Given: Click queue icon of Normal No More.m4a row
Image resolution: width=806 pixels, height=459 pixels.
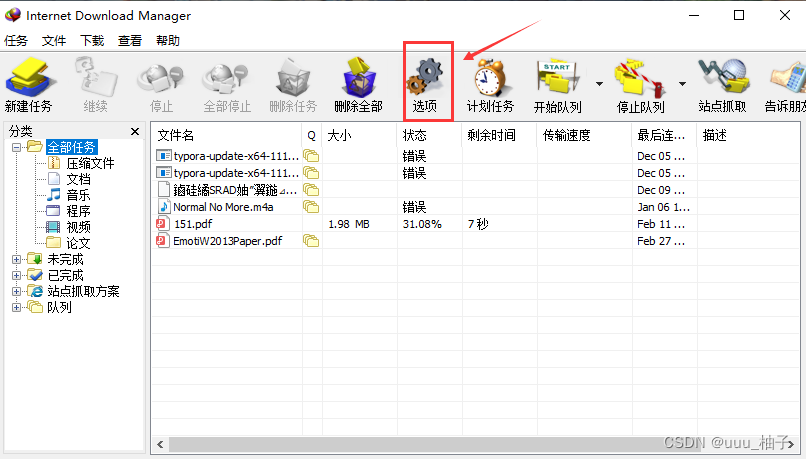Looking at the screenshot, I should (311, 207).
